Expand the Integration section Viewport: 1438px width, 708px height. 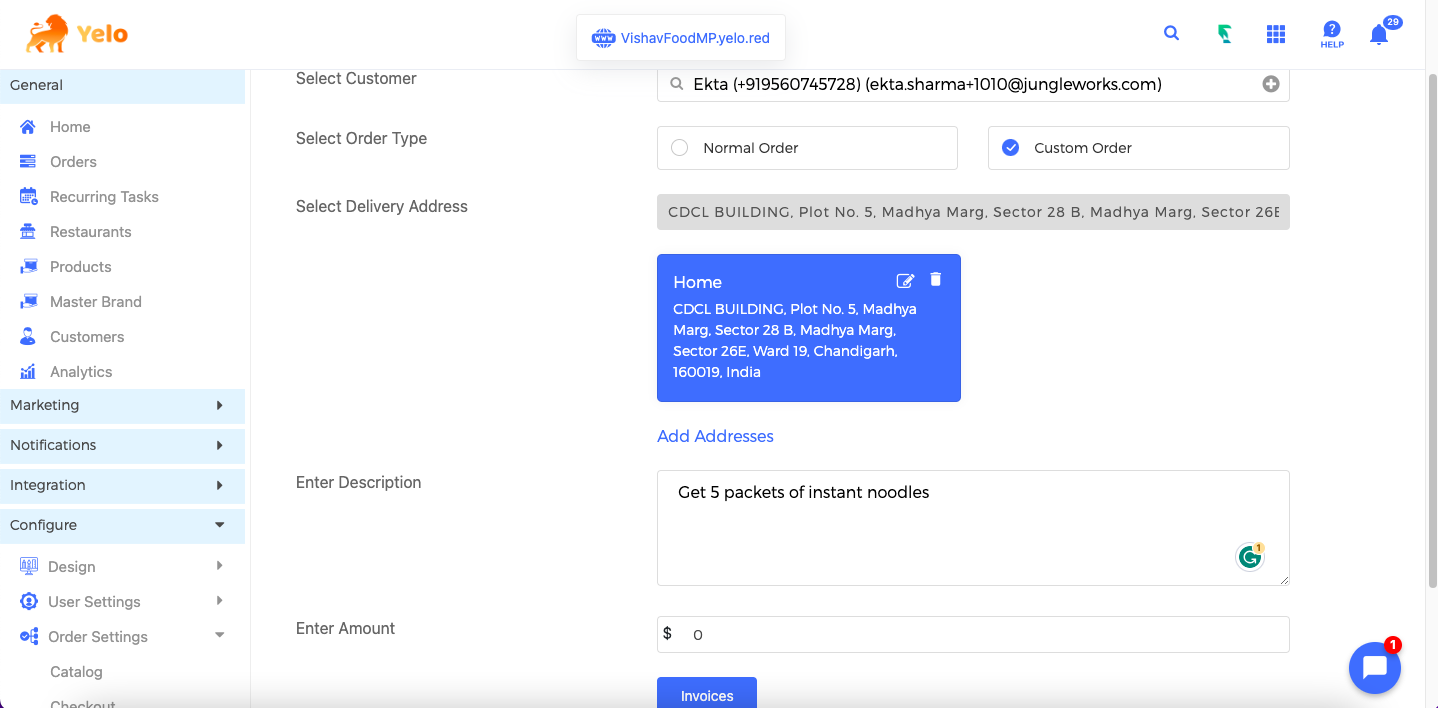122,486
